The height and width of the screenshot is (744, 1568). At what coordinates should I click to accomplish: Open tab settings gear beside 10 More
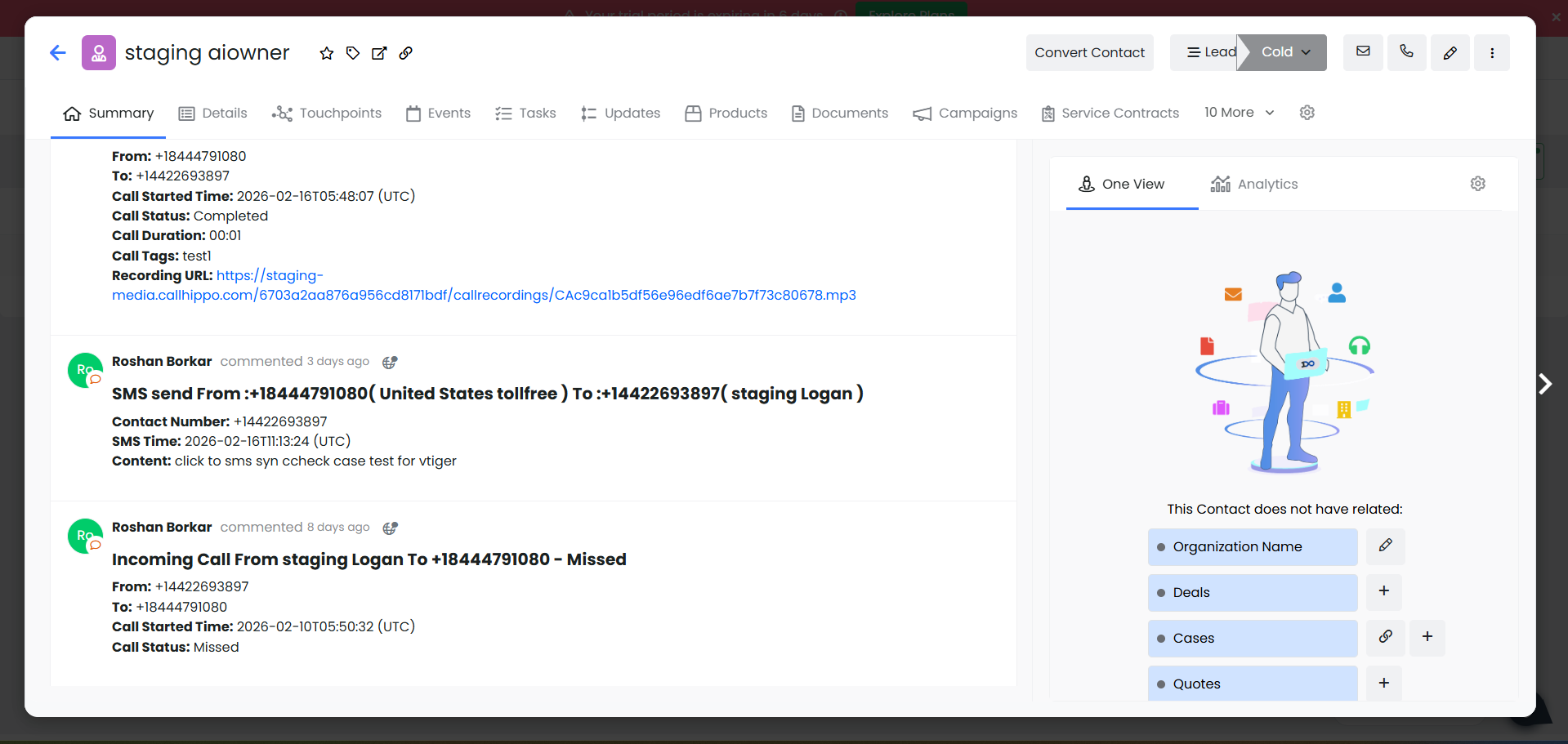pos(1307,113)
